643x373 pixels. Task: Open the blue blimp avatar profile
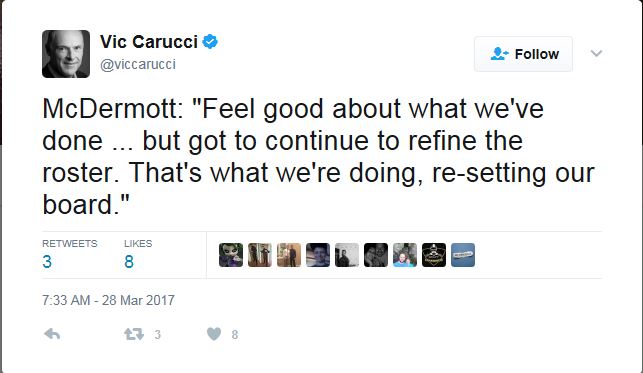[x=463, y=255]
